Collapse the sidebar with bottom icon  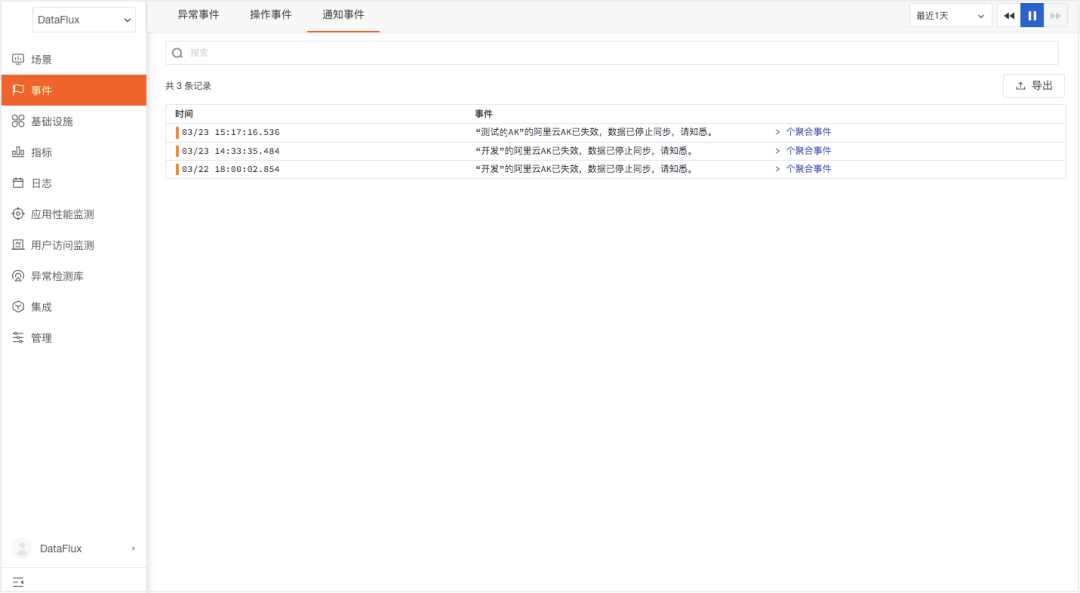(x=18, y=583)
